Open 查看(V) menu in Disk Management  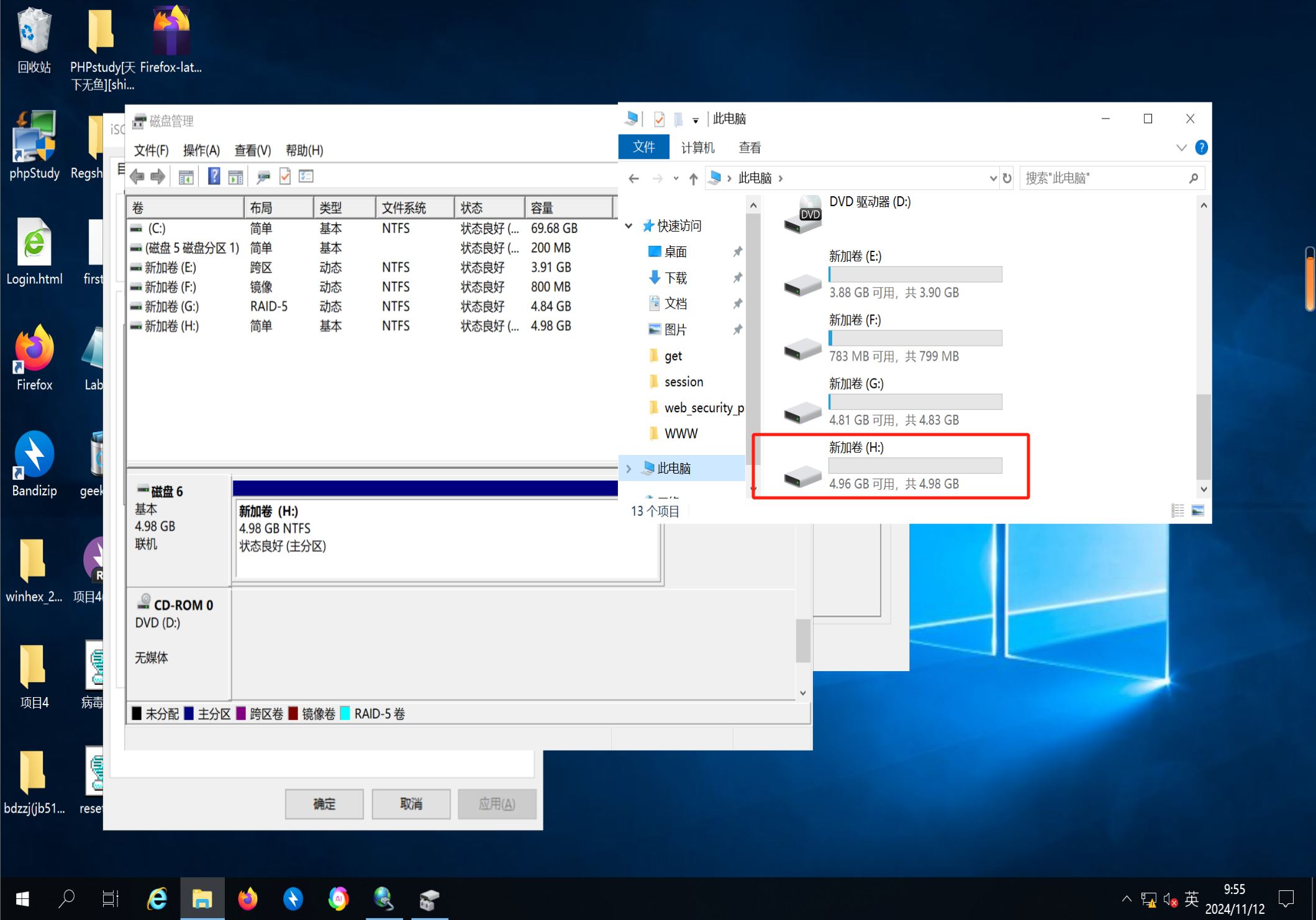(252, 151)
